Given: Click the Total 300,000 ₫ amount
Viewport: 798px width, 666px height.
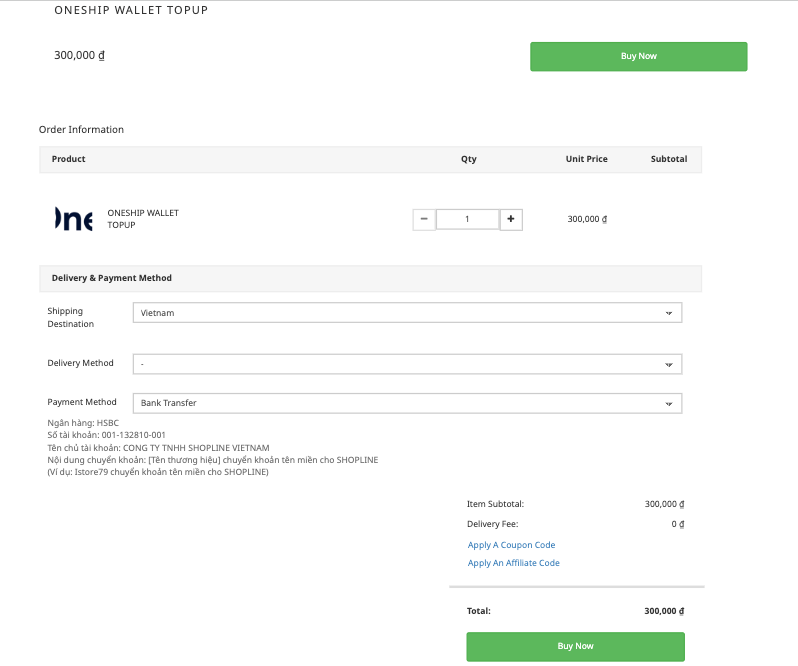Looking at the screenshot, I should click(664, 611).
